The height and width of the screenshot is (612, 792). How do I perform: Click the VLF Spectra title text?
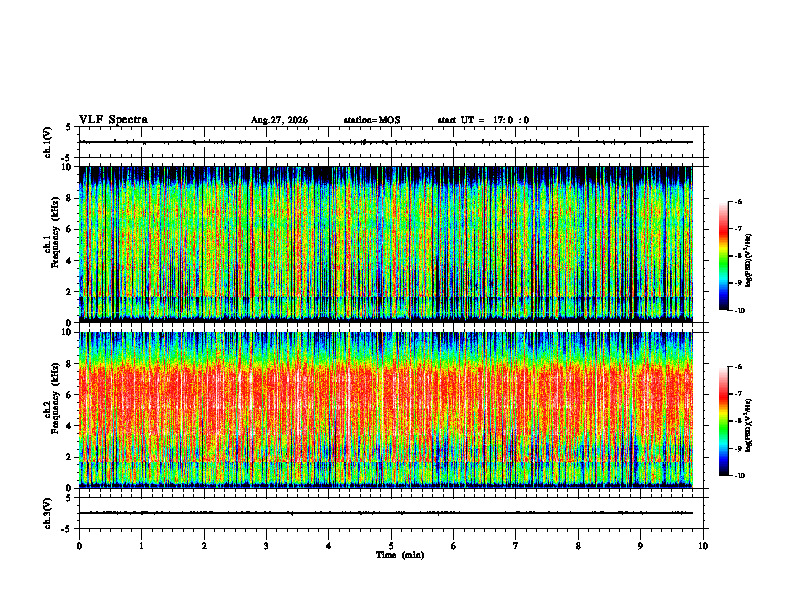pyautogui.click(x=113, y=120)
